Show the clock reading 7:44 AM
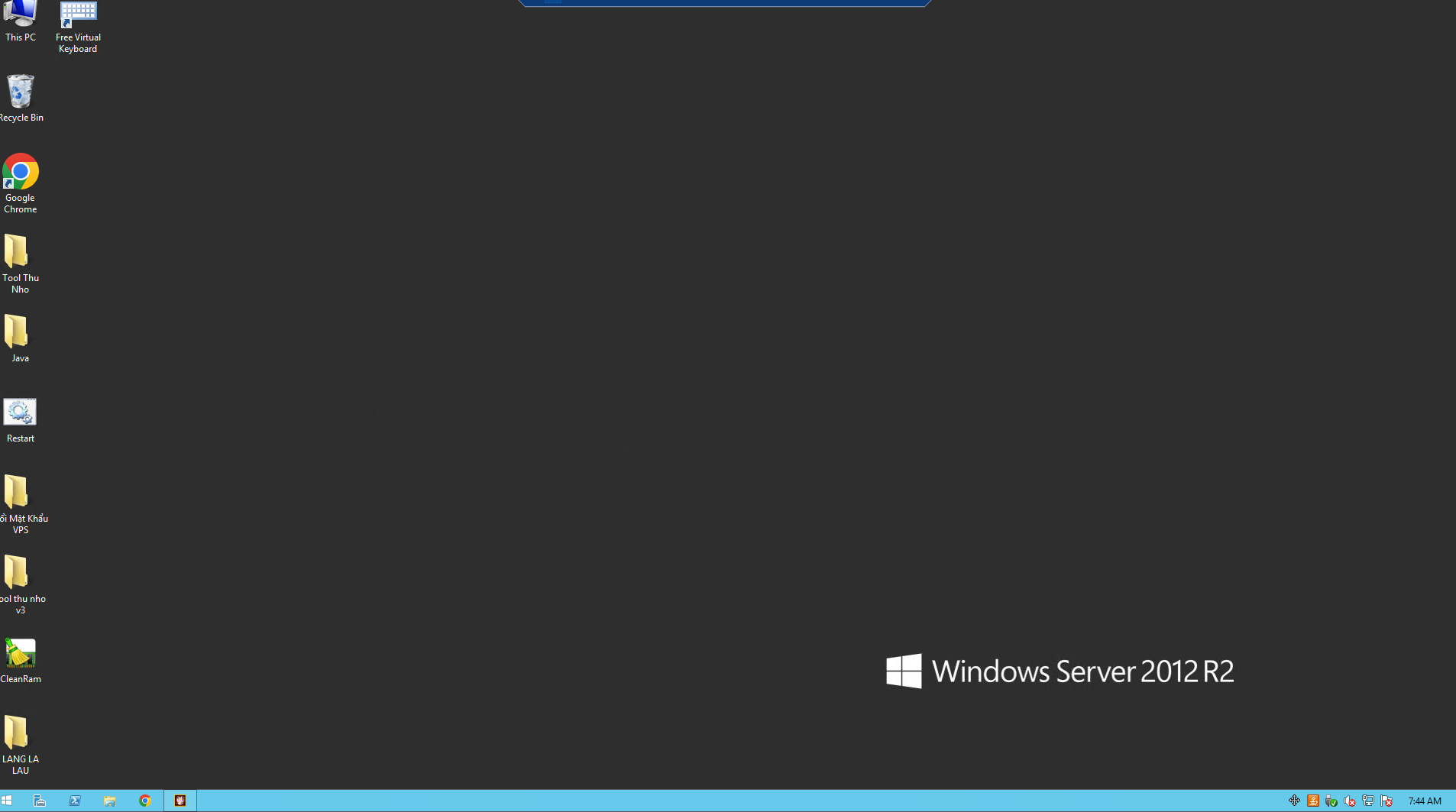The image size is (1456, 812). point(1425,801)
